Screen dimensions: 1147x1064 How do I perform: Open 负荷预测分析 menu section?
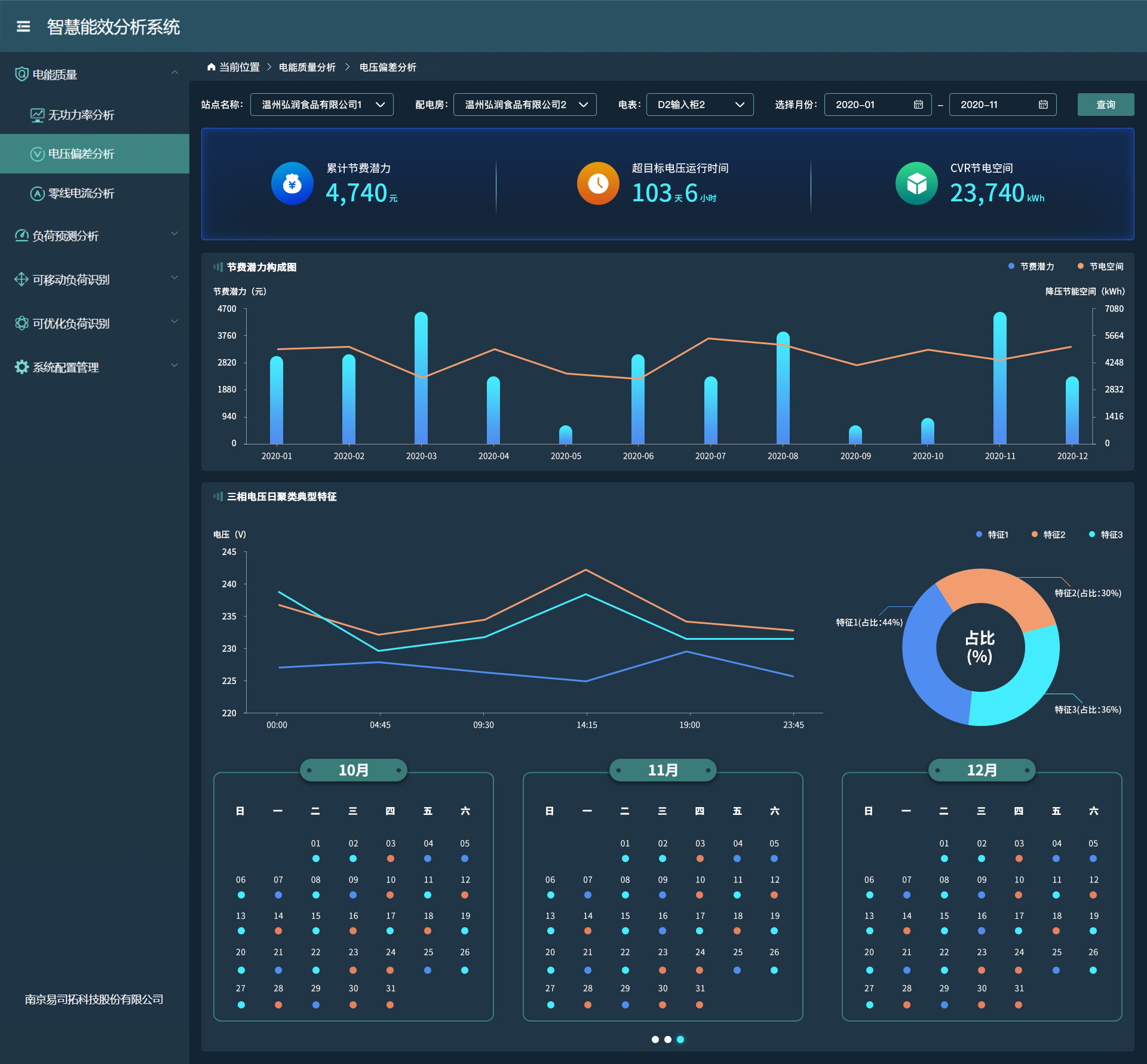94,235
